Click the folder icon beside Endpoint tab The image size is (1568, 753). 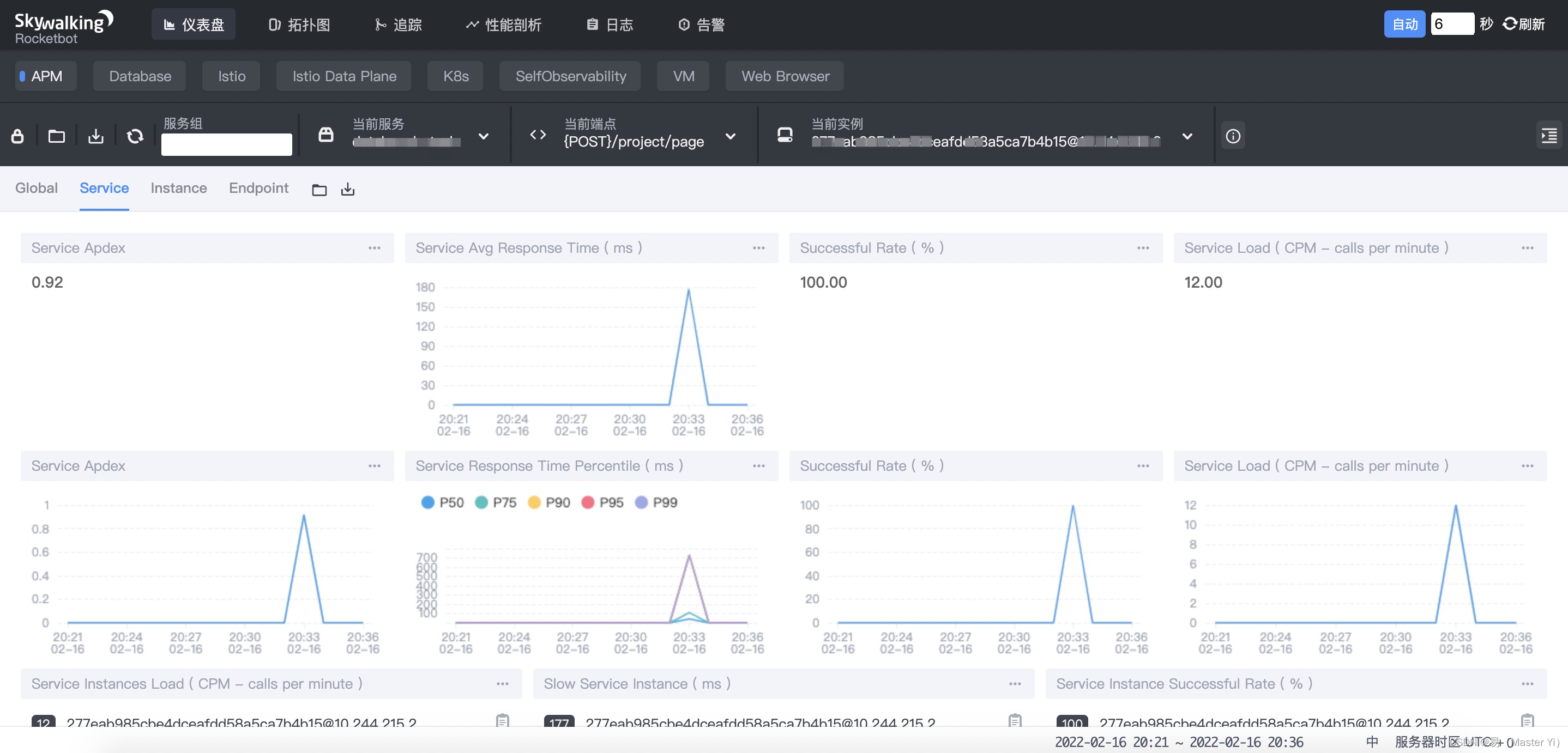319,190
